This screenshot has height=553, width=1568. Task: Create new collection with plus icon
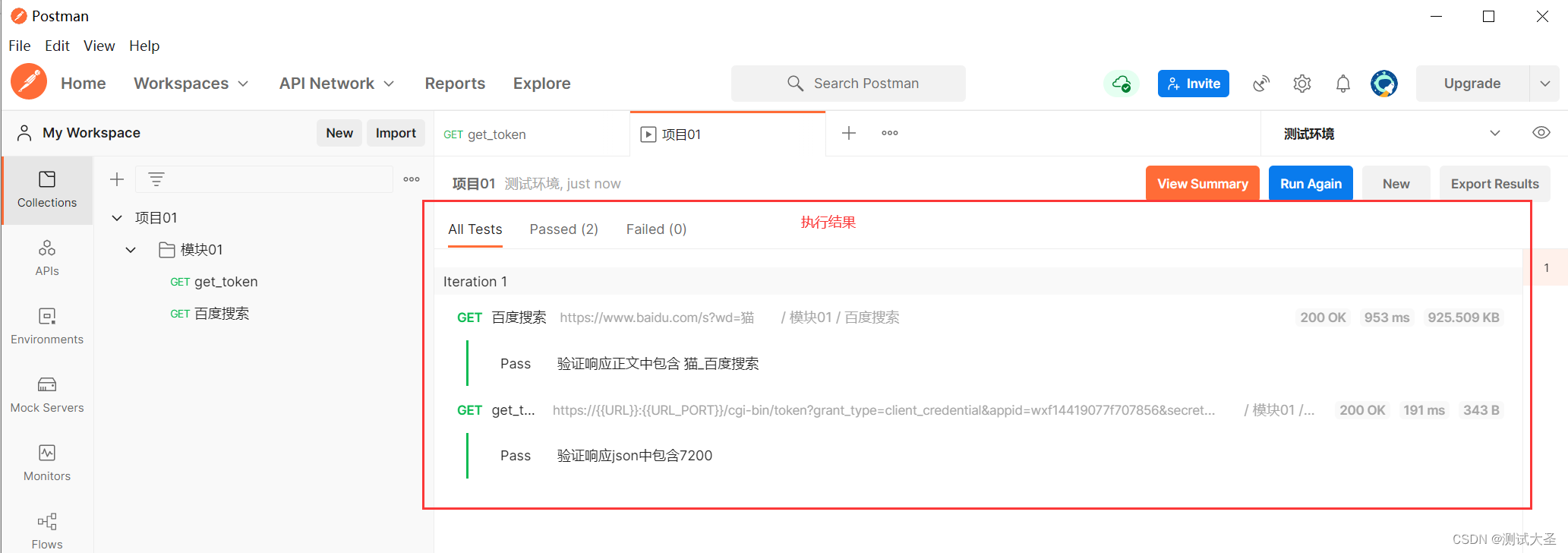point(117,179)
